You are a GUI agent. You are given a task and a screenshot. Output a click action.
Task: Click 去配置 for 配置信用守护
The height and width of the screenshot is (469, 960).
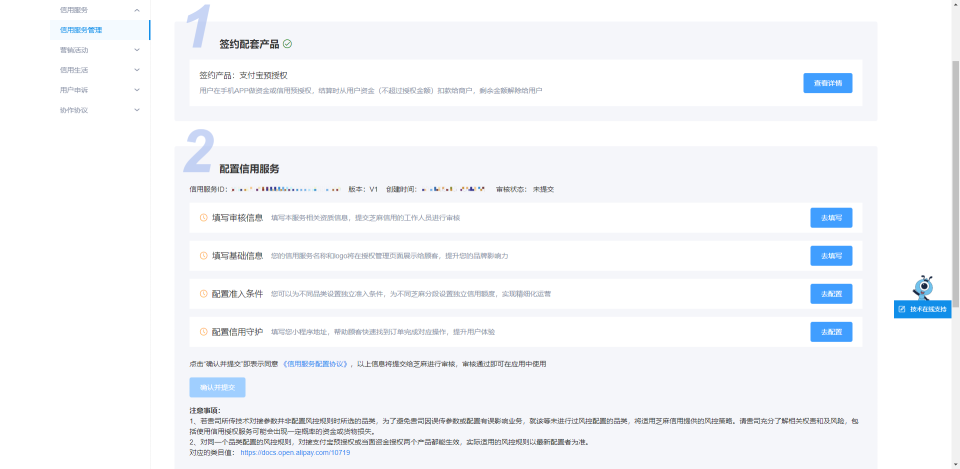coord(831,331)
